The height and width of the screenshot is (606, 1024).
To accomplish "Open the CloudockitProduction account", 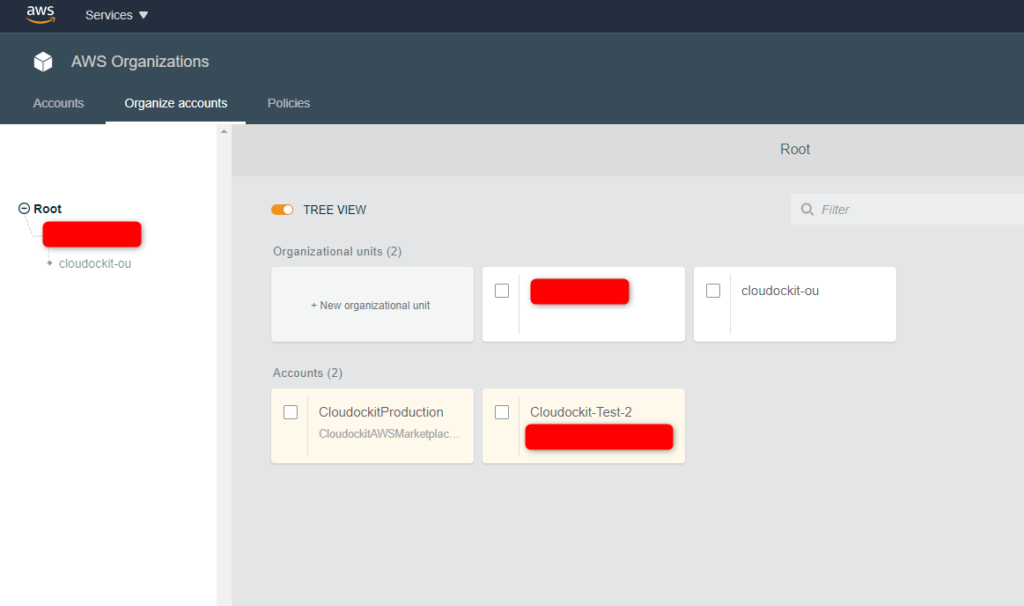I will [x=379, y=411].
